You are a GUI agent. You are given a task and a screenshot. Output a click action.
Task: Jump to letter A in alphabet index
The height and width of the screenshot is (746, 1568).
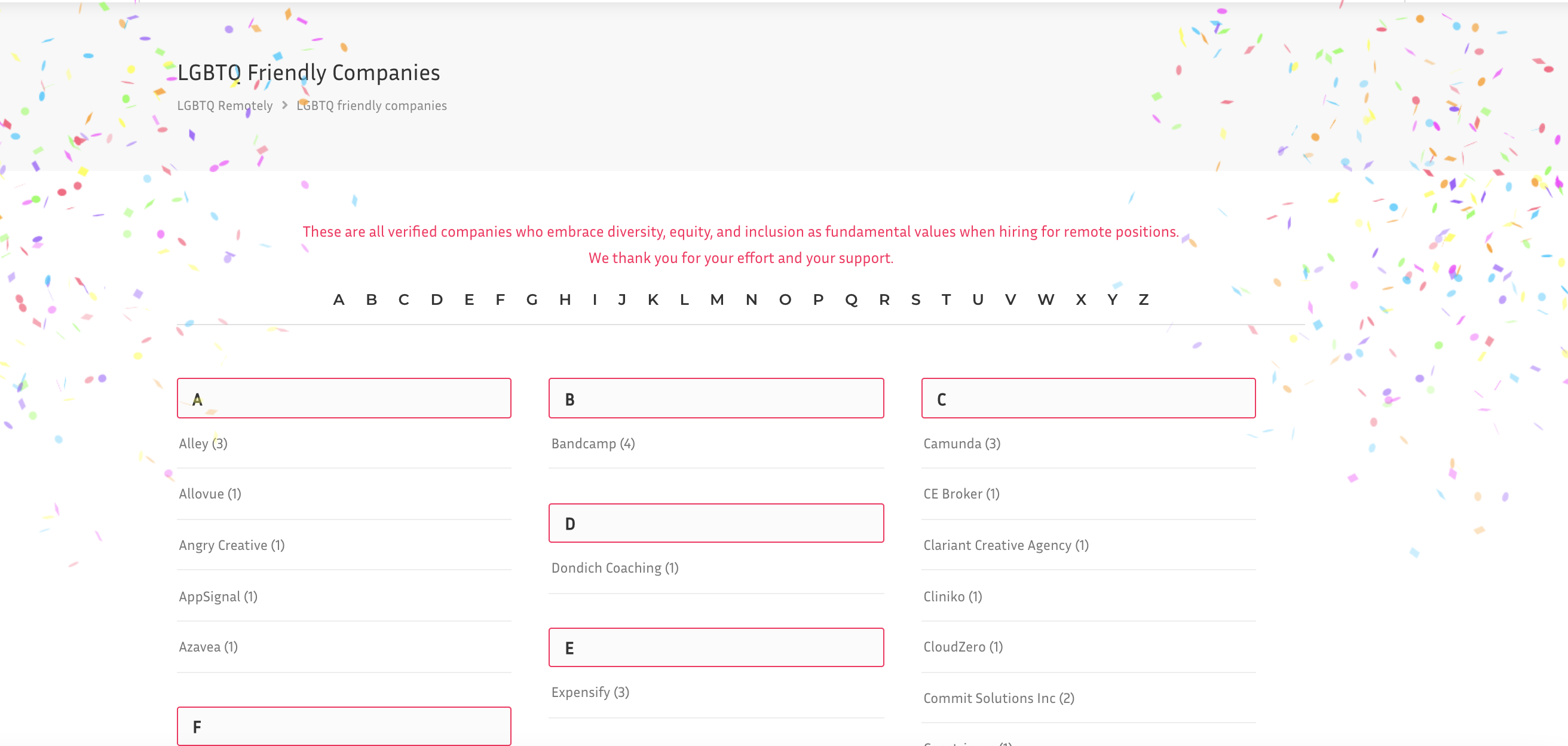click(338, 299)
